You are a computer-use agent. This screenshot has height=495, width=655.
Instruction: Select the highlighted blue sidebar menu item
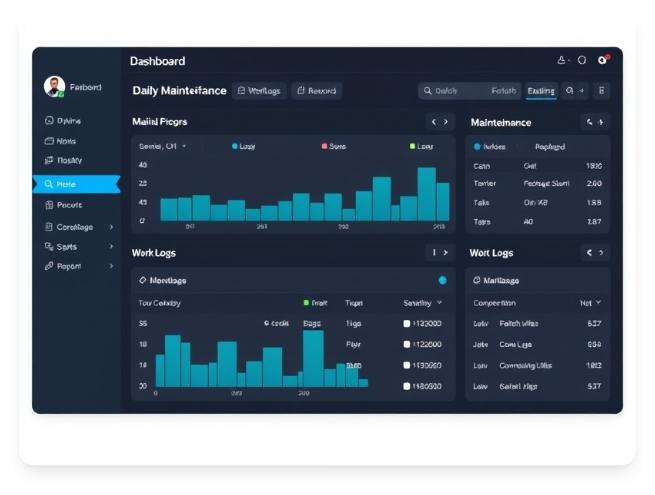[x=76, y=184]
